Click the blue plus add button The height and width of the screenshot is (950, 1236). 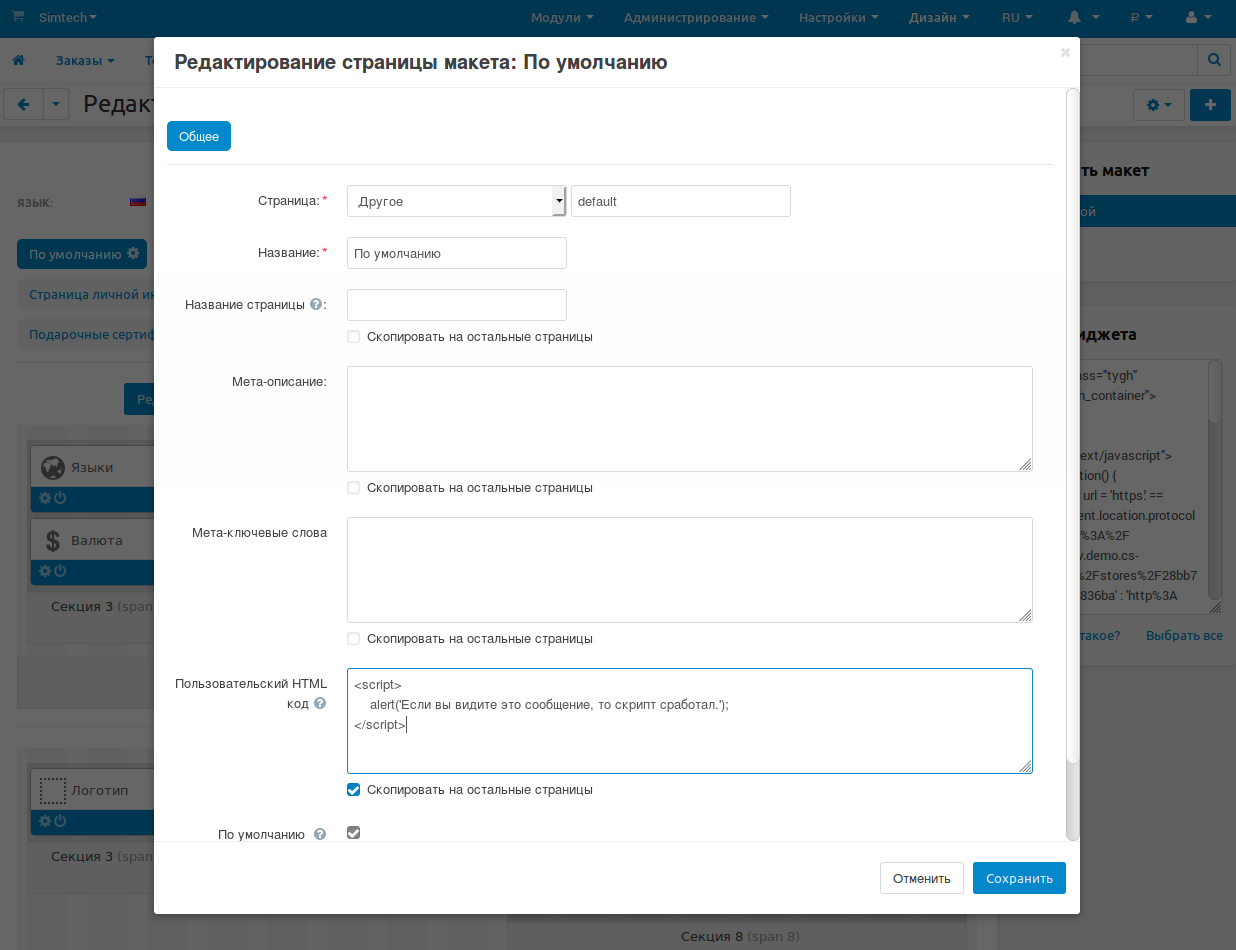click(1210, 104)
